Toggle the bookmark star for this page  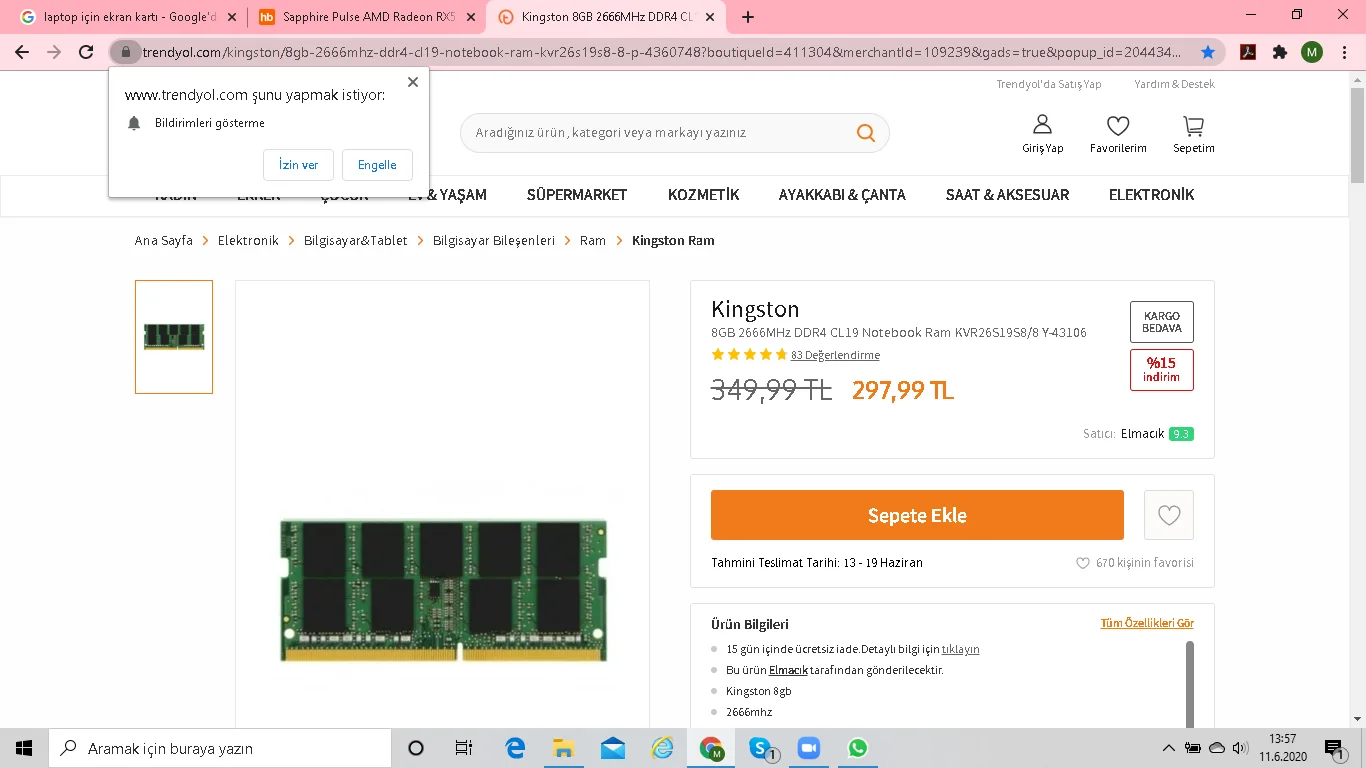click(x=1208, y=52)
